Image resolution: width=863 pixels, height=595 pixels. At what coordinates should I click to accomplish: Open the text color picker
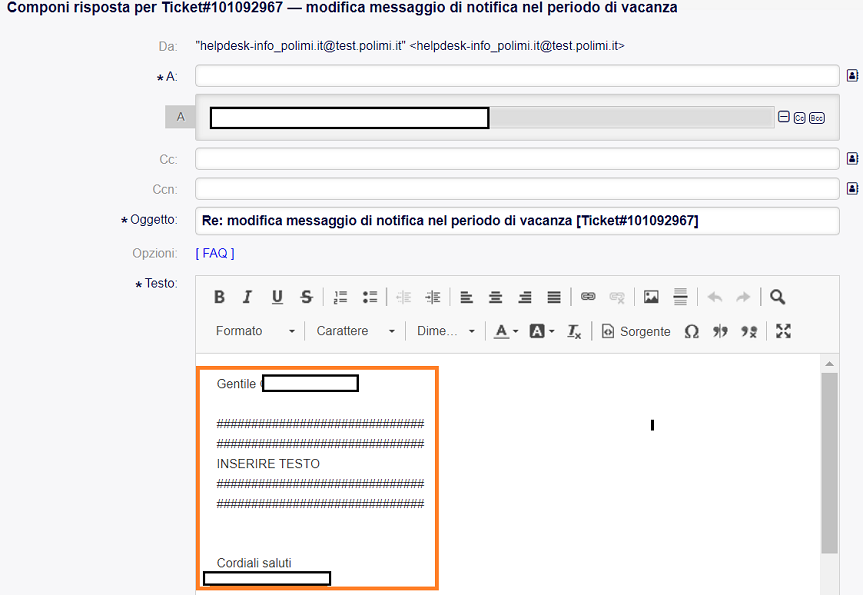click(506, 331)
